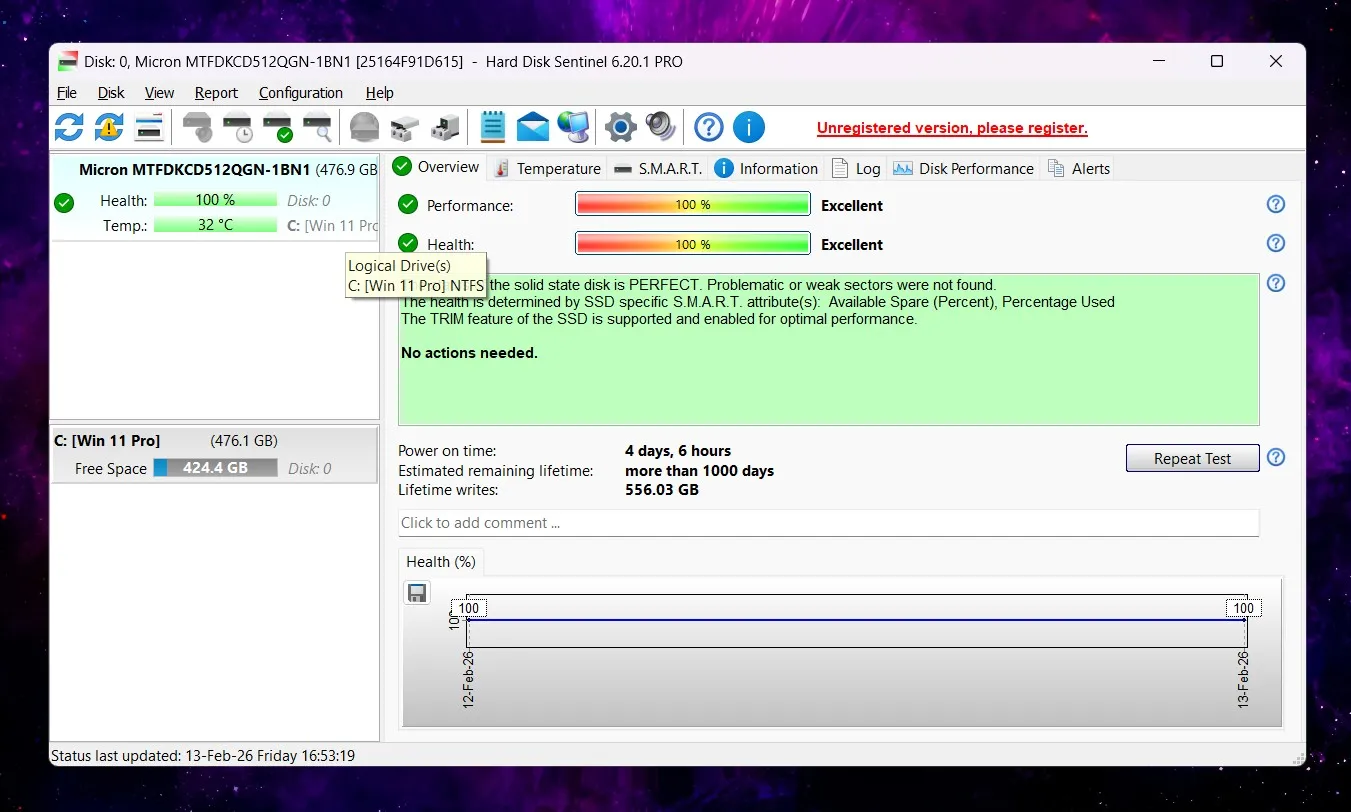Click the blue question mark help toolbar icon

(709, 127)
